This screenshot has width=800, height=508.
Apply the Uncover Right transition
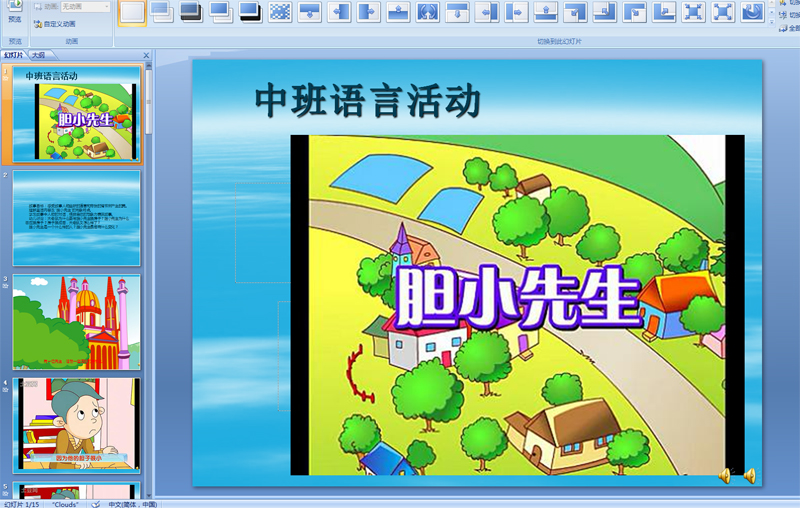(516, 12)
